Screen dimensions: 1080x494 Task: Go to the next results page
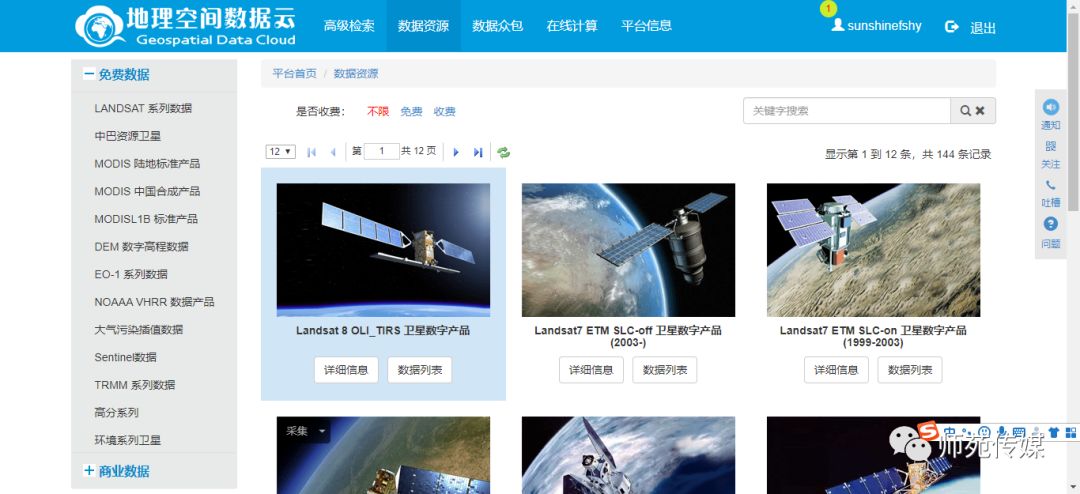coord(456,152)
